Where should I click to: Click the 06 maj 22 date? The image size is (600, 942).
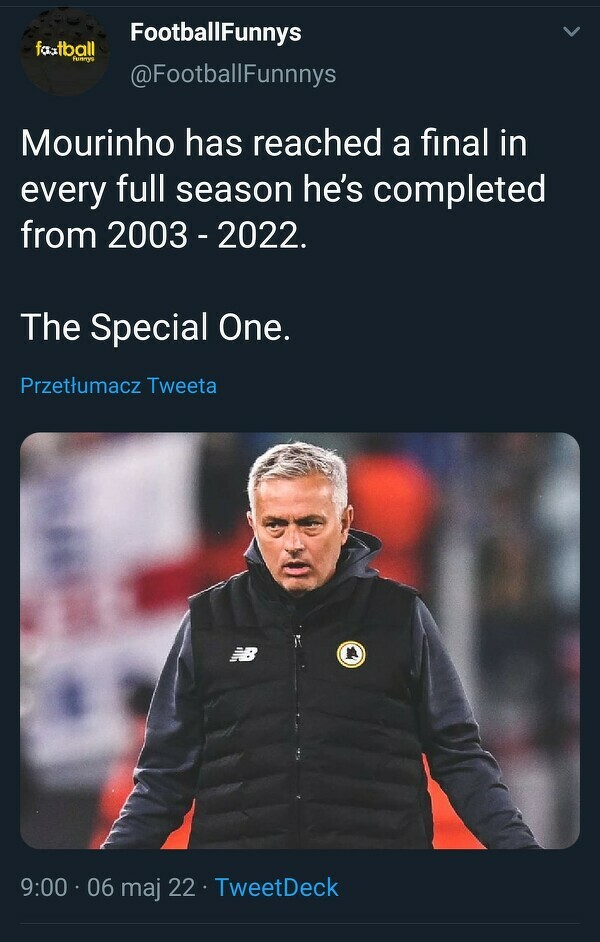[x=141, y=887]
